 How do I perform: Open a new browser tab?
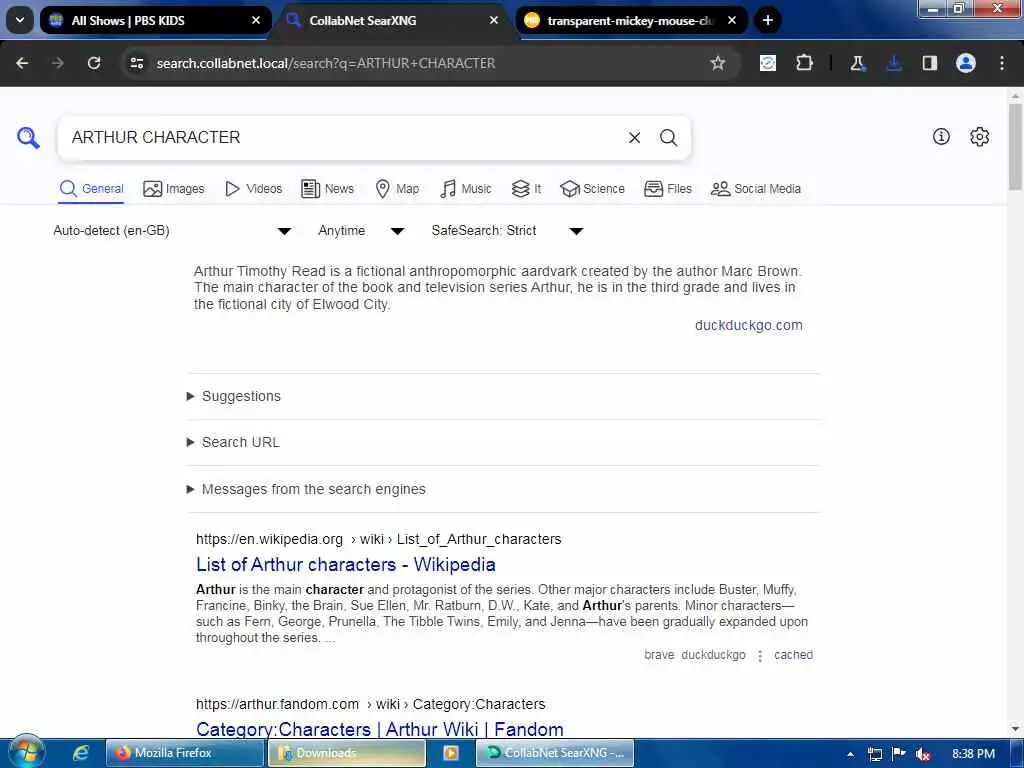tap(768, 20)
